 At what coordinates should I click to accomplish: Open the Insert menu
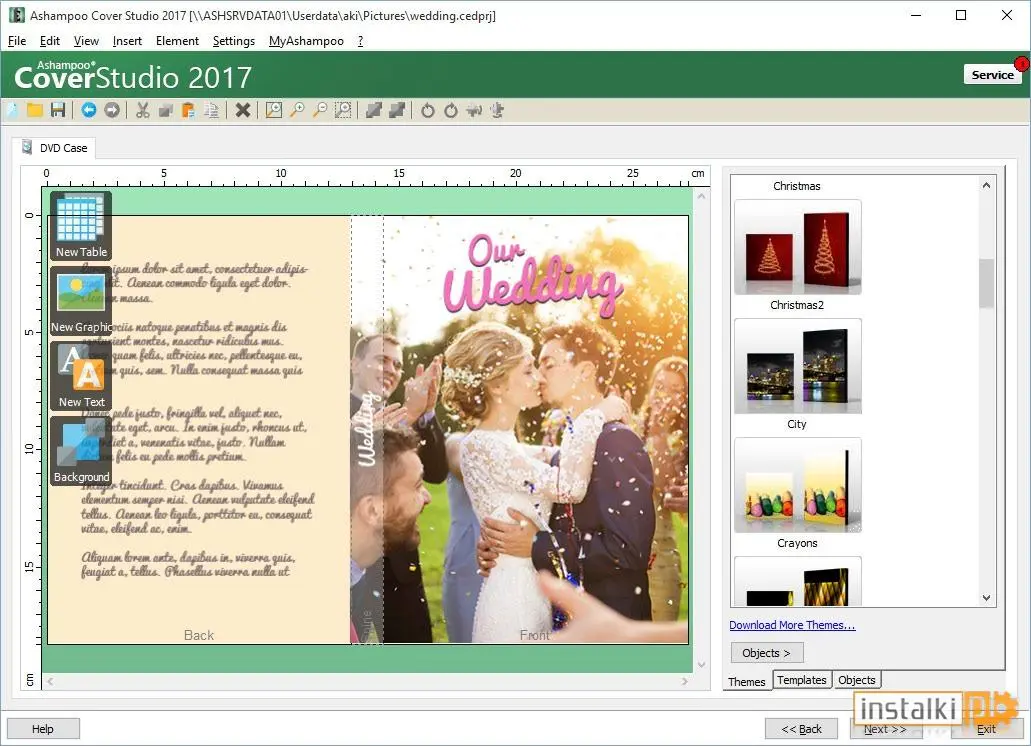pos(127,41)
